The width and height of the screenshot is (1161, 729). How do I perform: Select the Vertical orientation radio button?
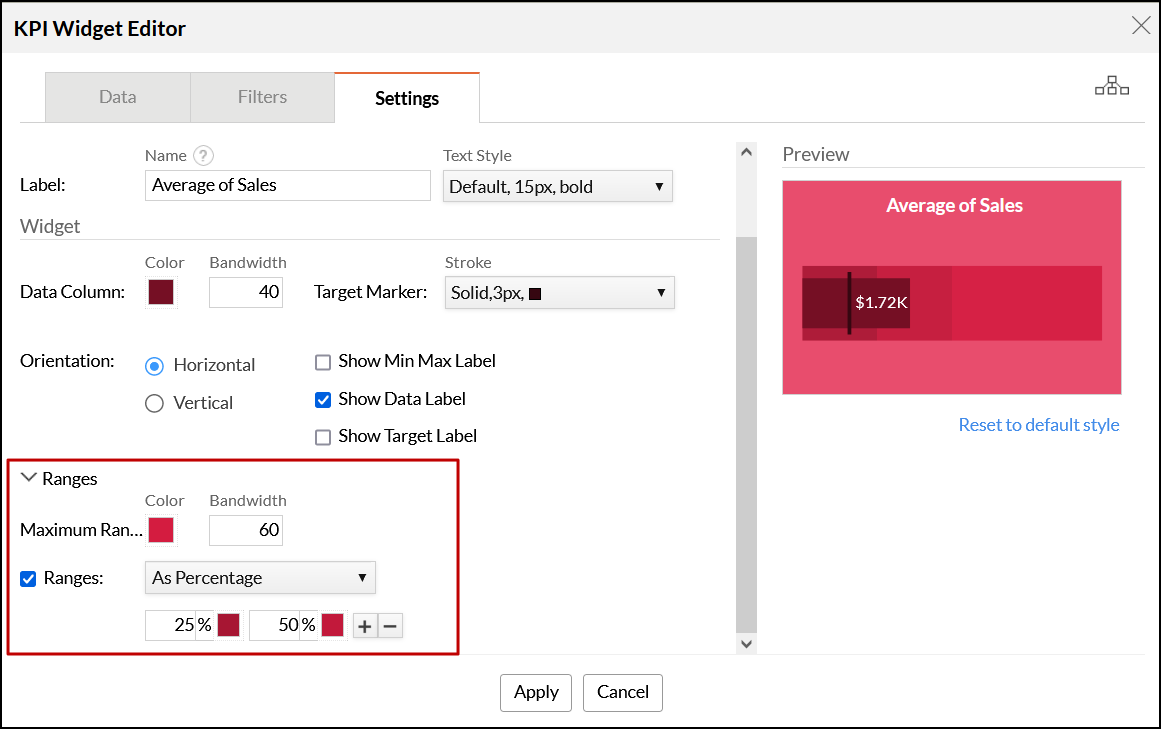(155, 403)
